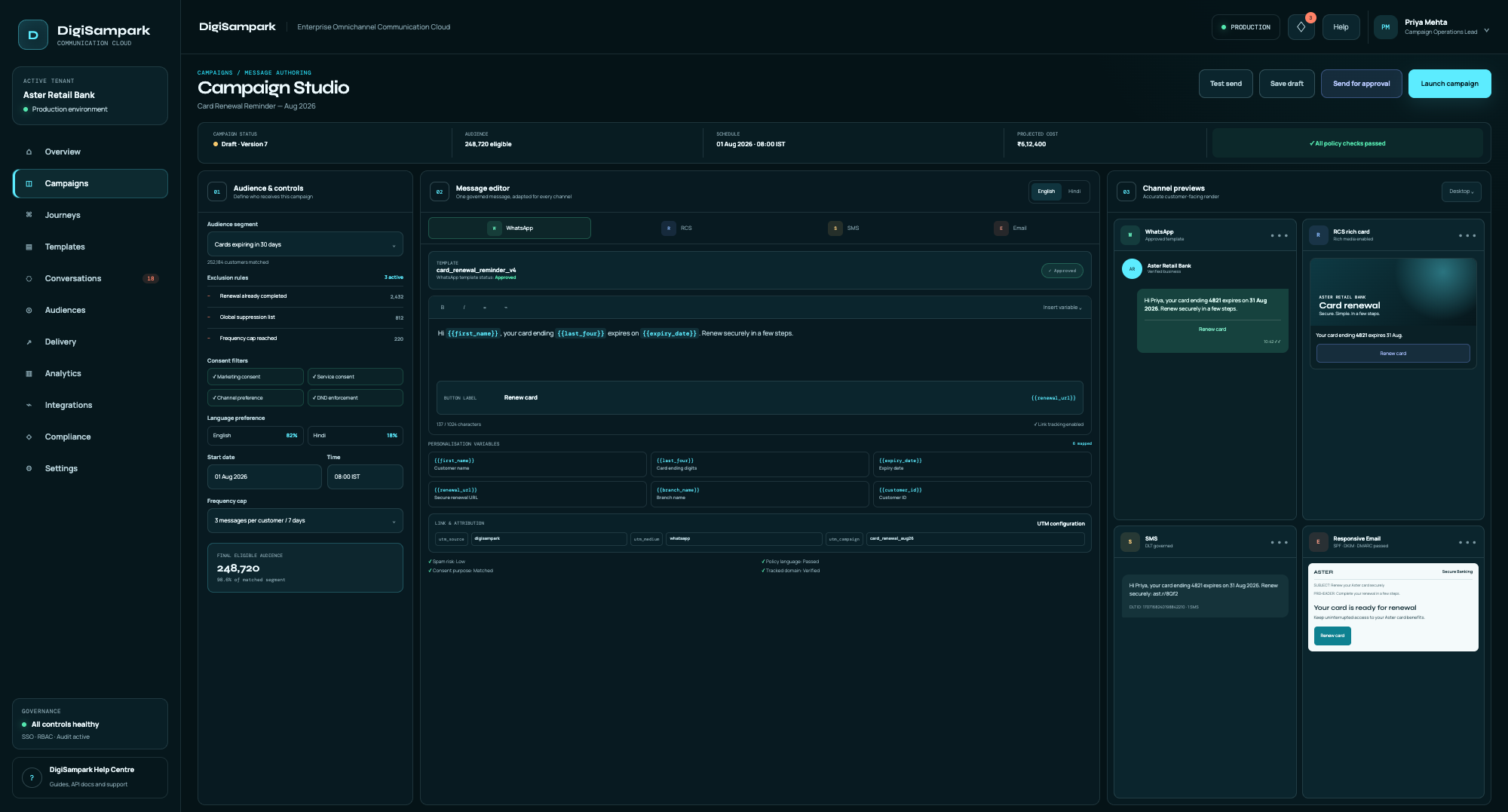Viewport: 1508px width, 812px height.
Task: Open Responsive Email card three-dot menu
Action: pos(1467,543)
